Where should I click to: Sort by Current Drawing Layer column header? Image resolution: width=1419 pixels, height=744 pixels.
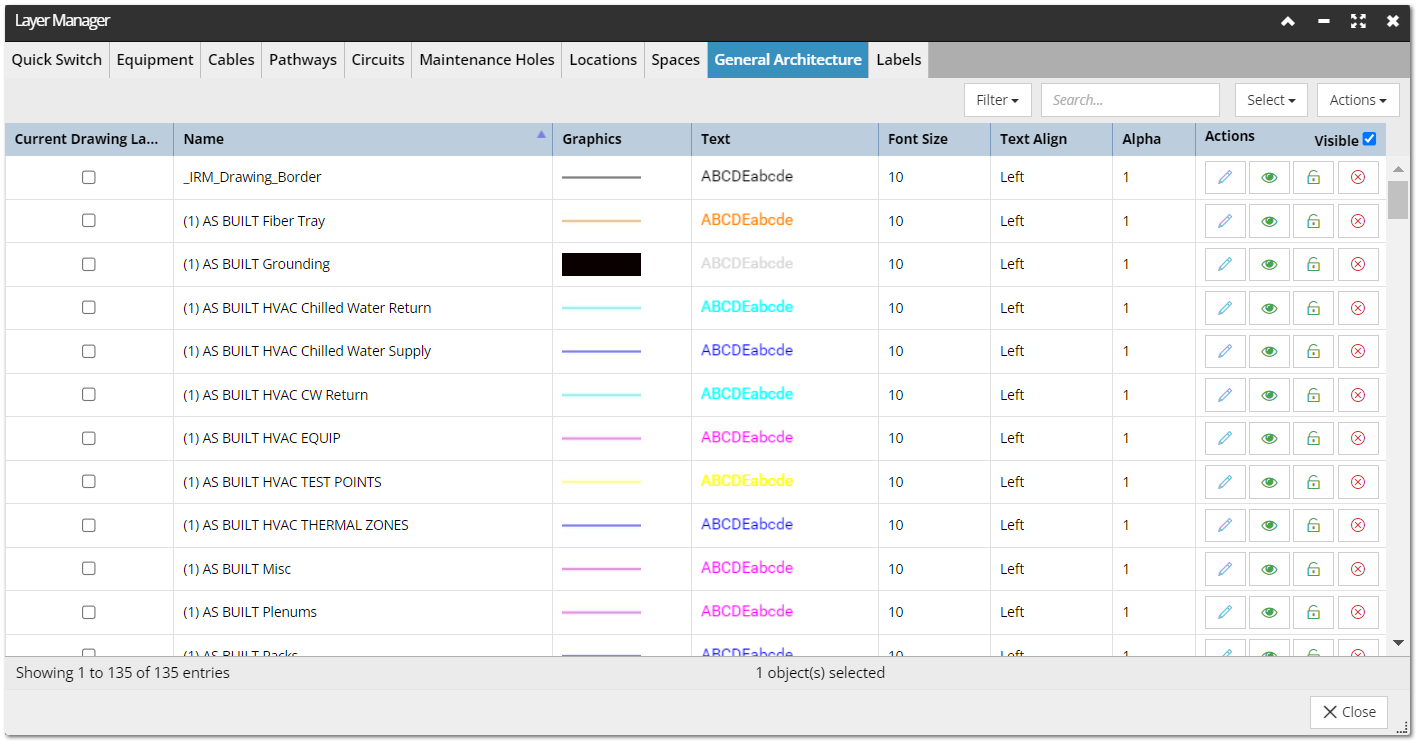point(89,139)
